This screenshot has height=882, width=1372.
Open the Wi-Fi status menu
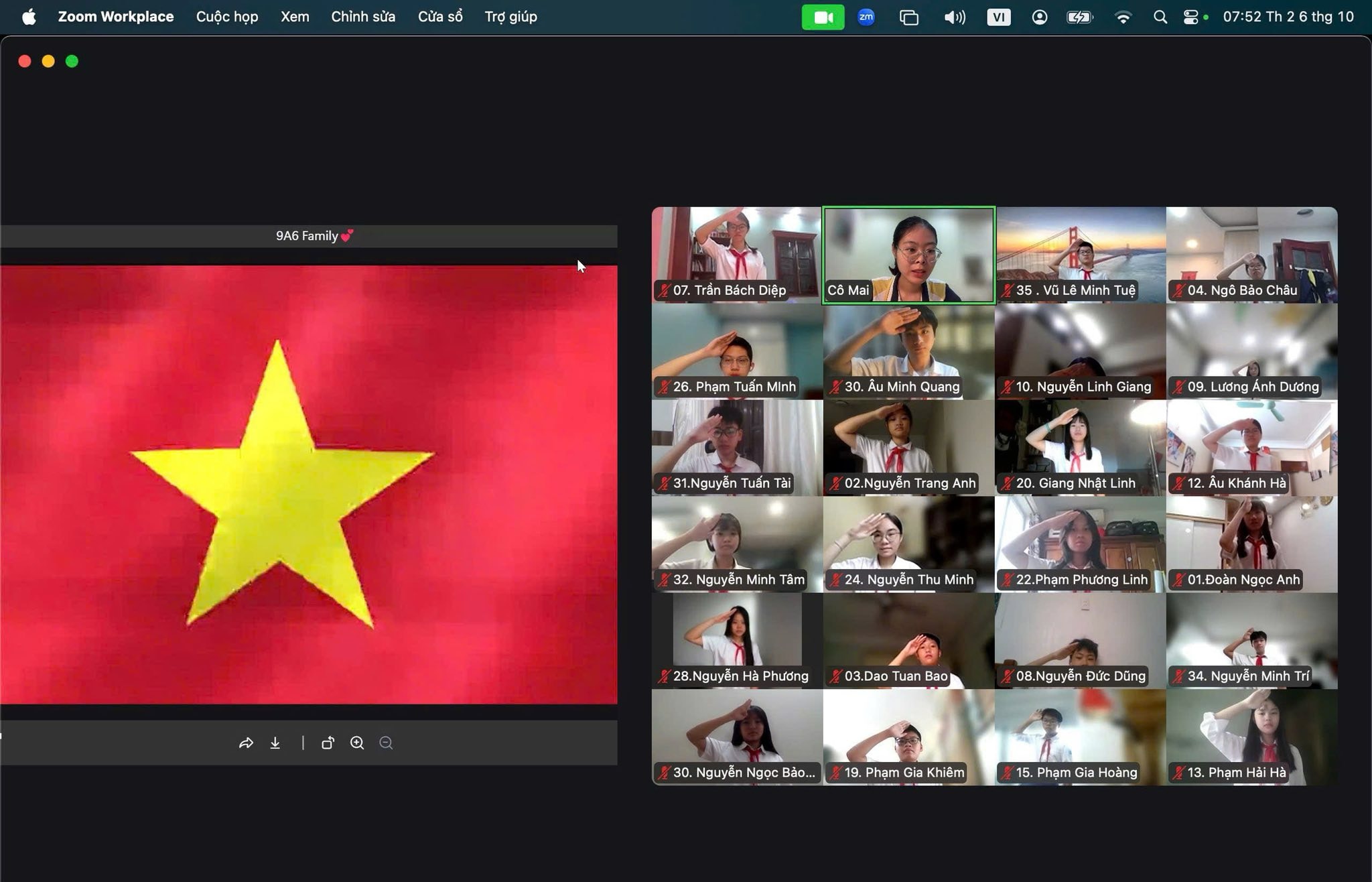click(1123, 17)
